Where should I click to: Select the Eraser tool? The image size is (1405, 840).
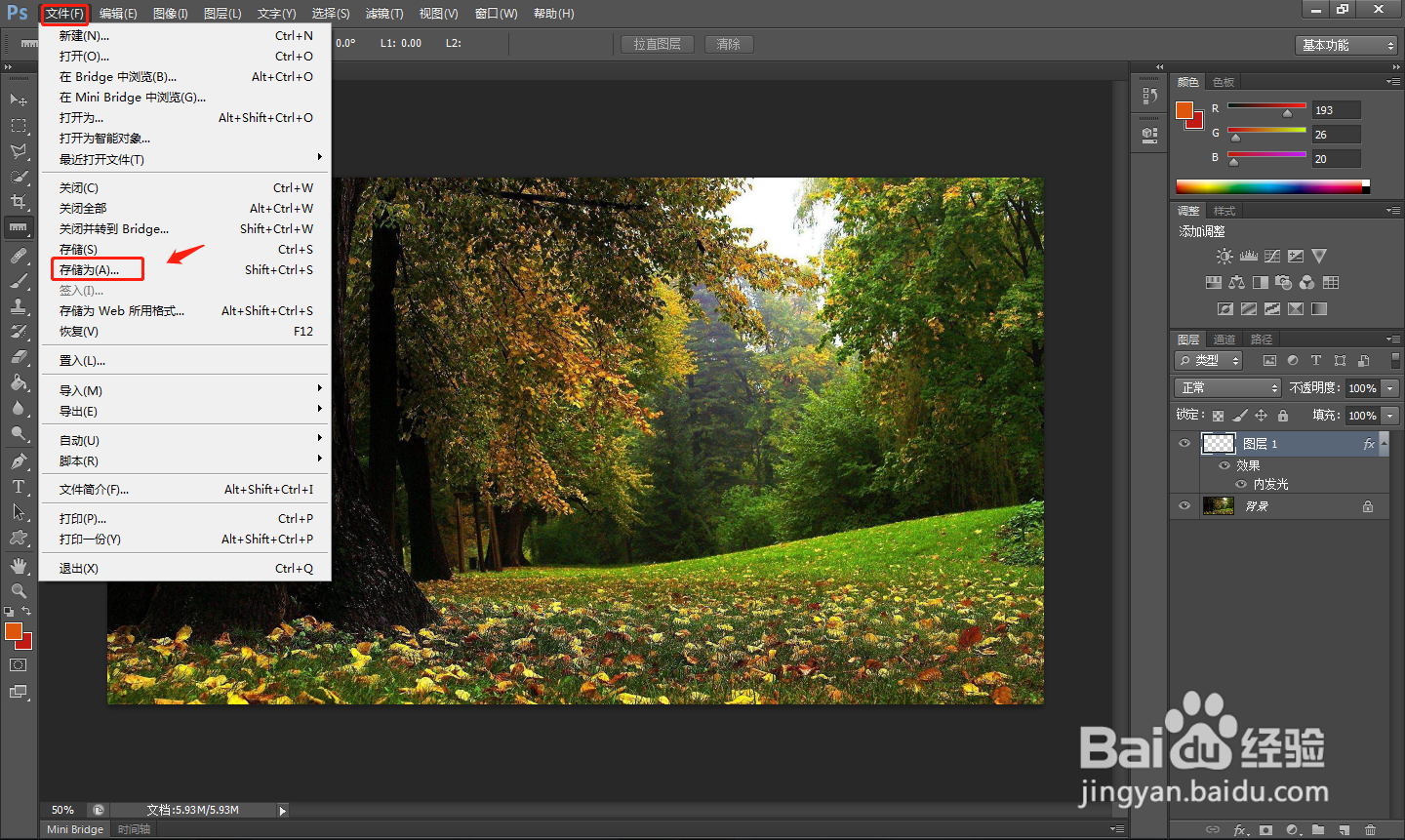click(x=18, y=357)
